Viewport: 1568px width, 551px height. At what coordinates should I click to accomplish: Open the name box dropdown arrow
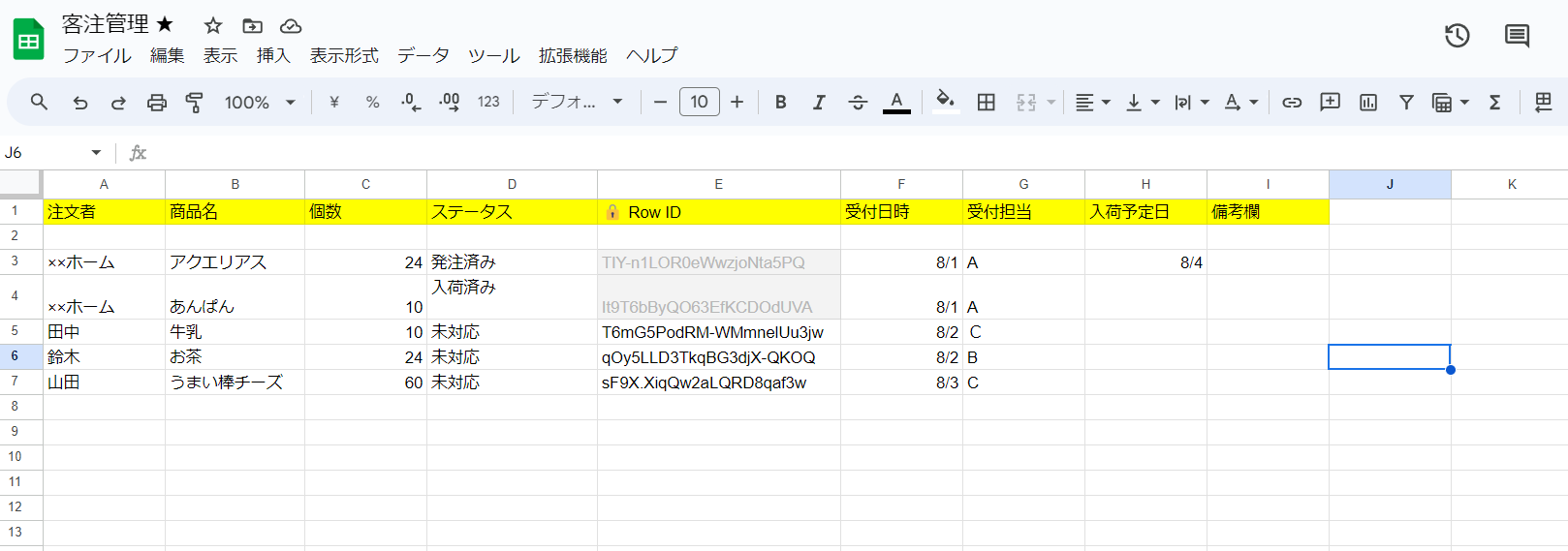96,153
